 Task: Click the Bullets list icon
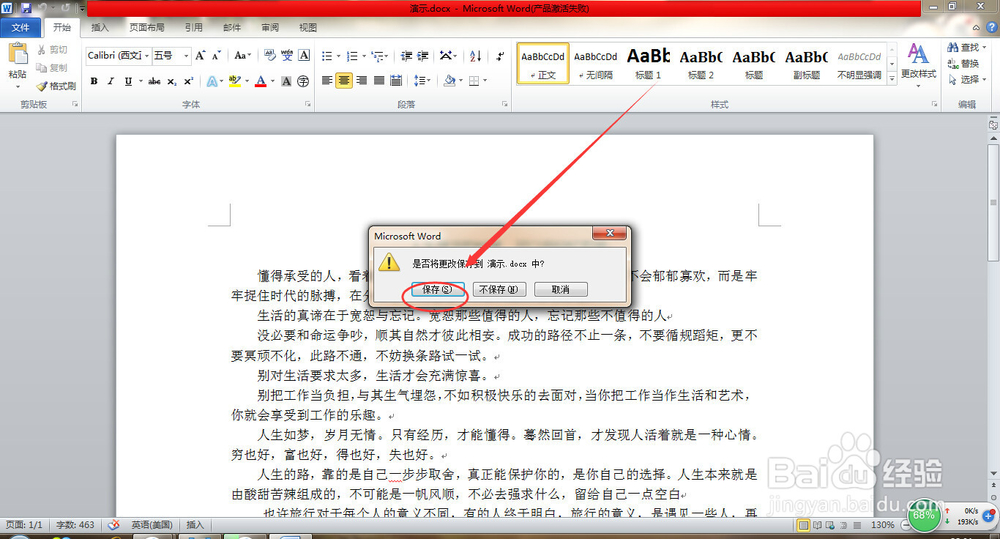click(328, 56)
